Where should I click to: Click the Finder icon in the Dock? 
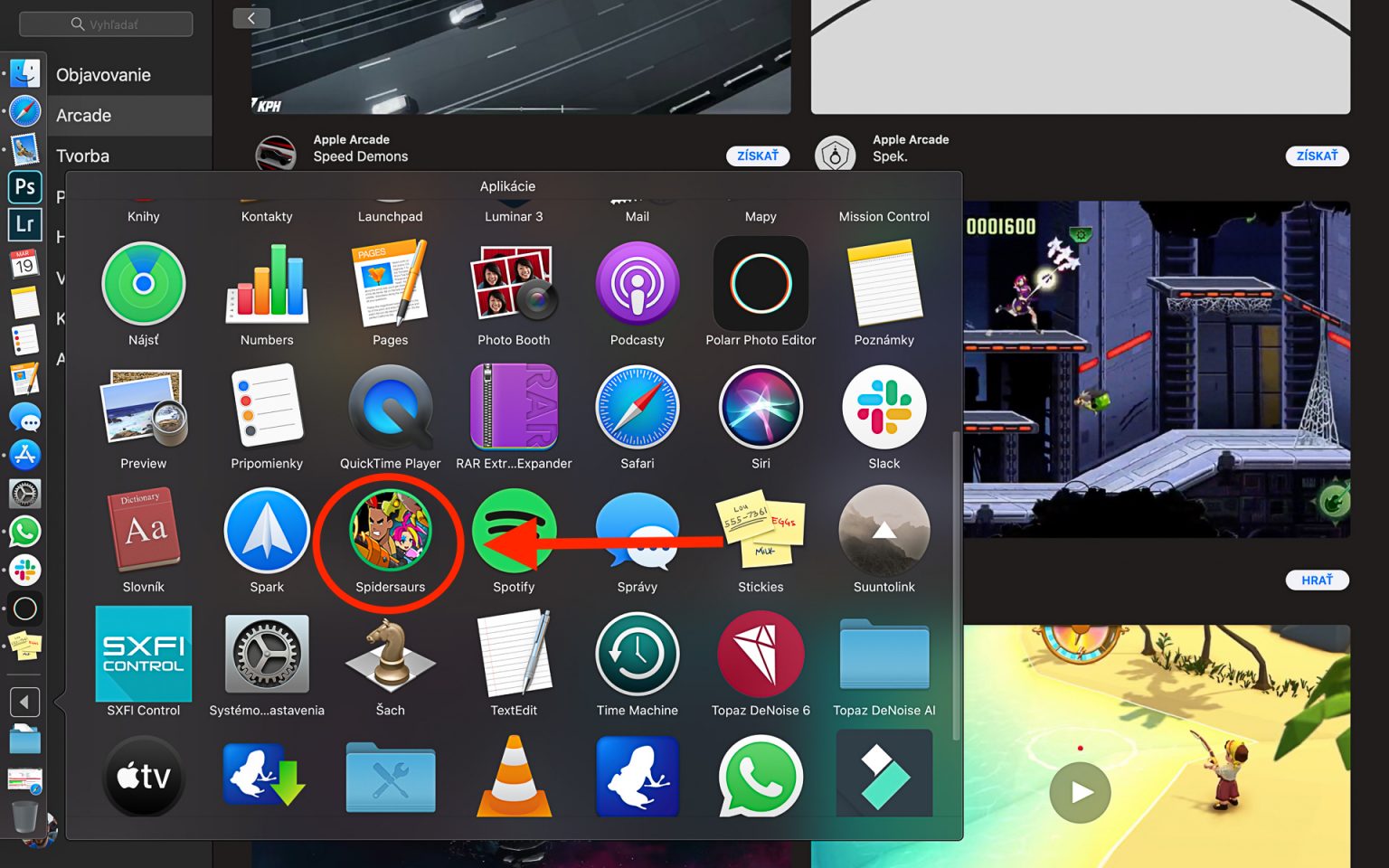(x=24, y=72)
